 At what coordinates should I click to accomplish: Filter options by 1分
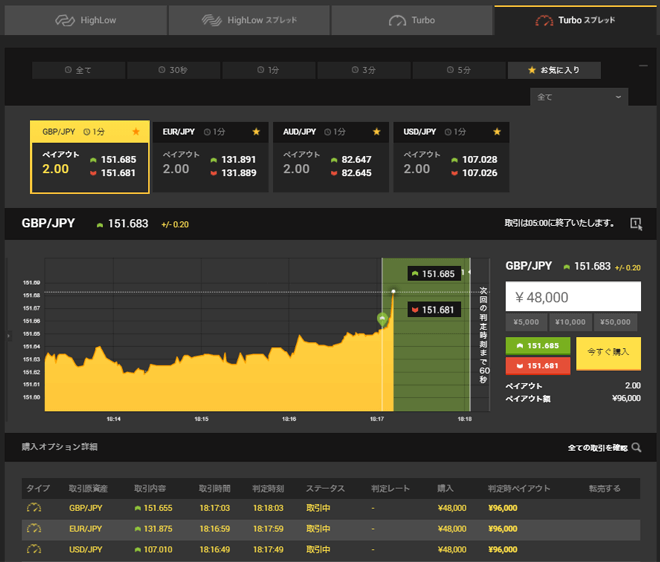pyautogui.click(x=269, y=70)
